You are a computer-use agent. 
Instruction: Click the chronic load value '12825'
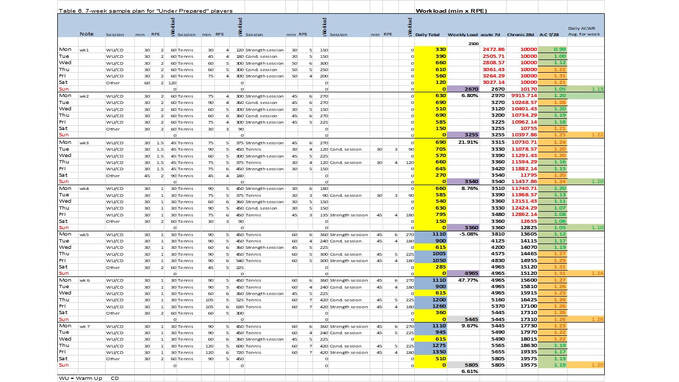pos(528,227)
